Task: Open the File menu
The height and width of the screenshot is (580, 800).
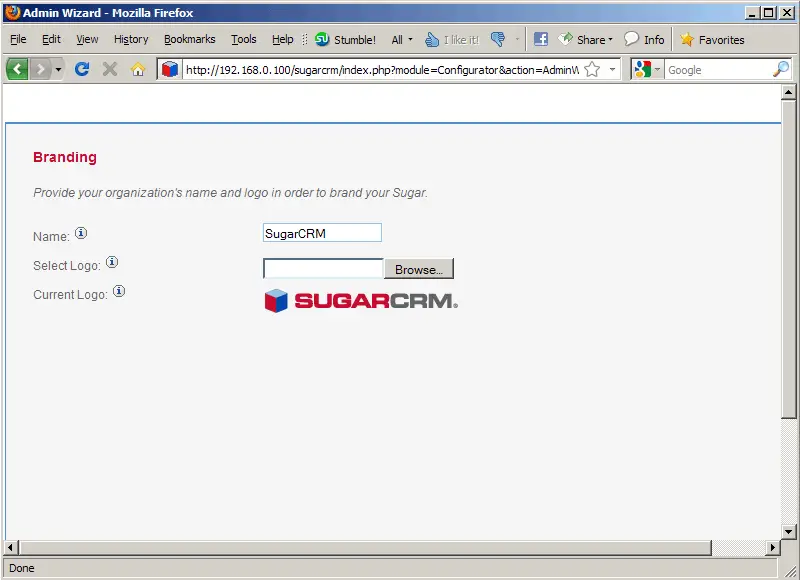Action: pos(18,39)
